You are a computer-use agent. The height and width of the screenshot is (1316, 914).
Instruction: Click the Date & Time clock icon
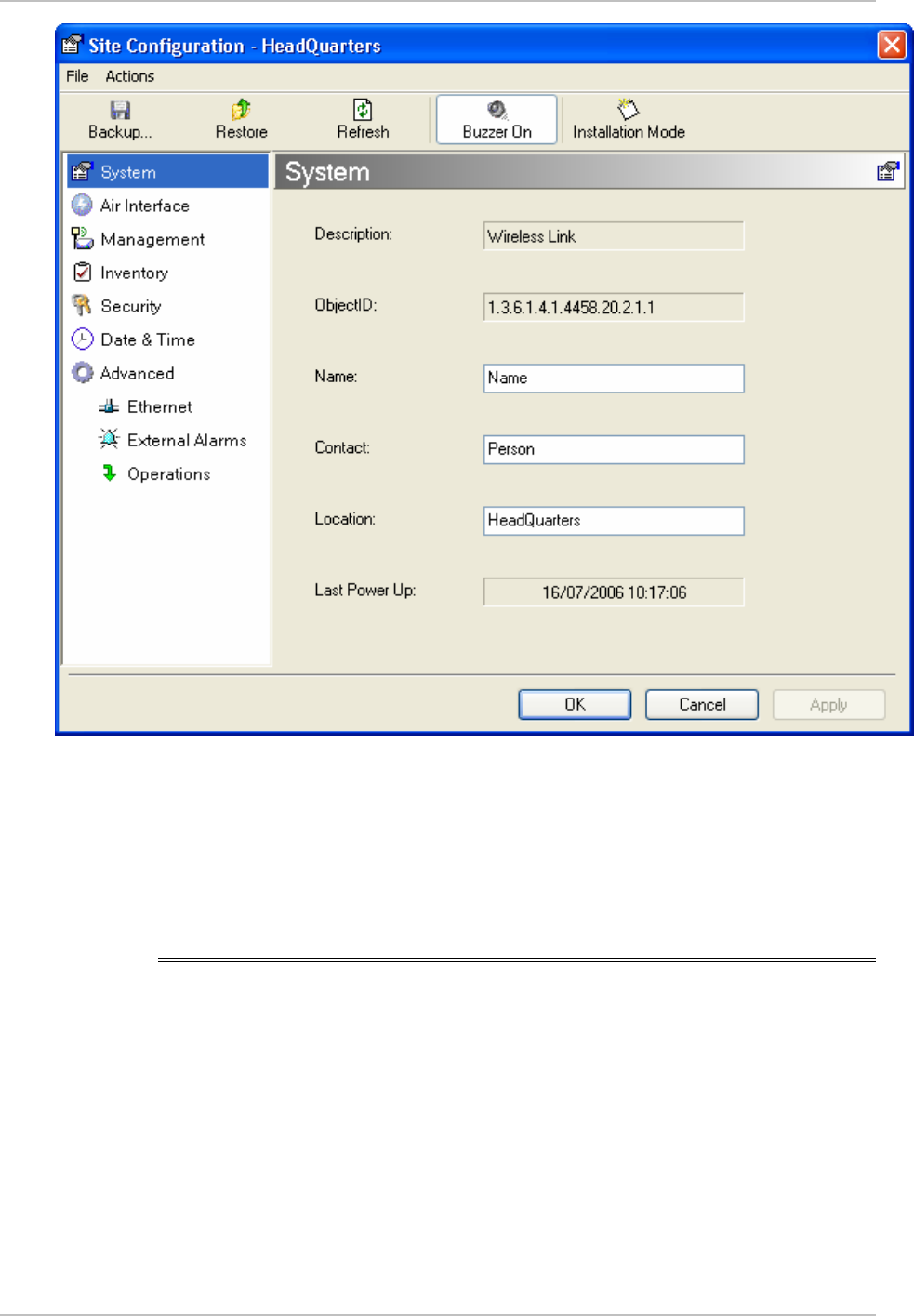point(82,339)
